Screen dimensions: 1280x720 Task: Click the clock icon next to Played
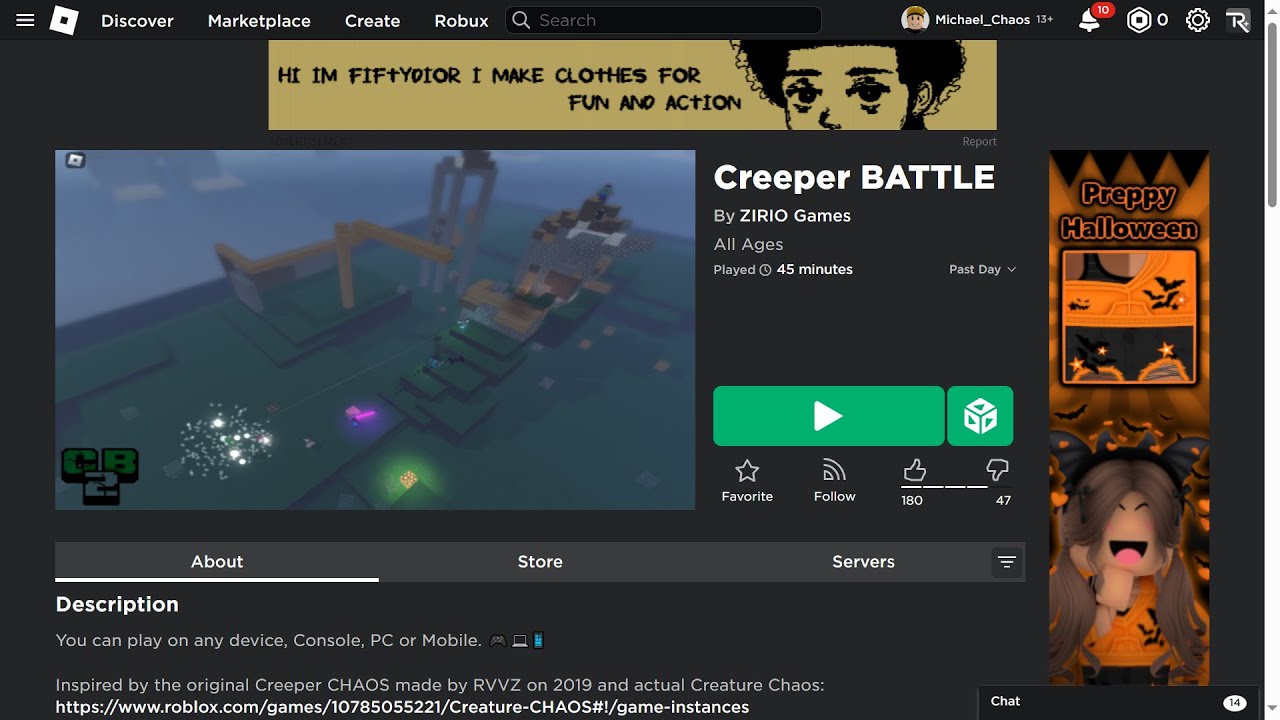[766, 270]
